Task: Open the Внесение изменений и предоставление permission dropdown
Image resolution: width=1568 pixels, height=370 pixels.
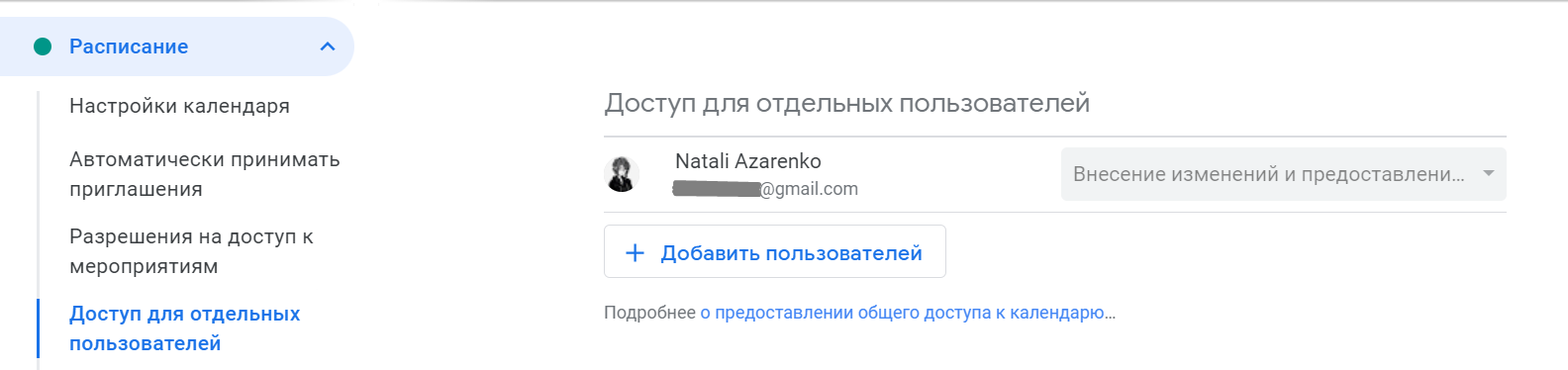Action: coord(1283,174)
